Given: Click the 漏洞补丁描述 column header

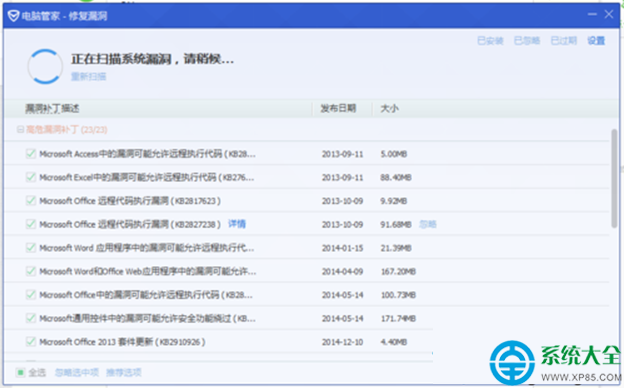Looking at the screenshot, I should pos(52,108).
